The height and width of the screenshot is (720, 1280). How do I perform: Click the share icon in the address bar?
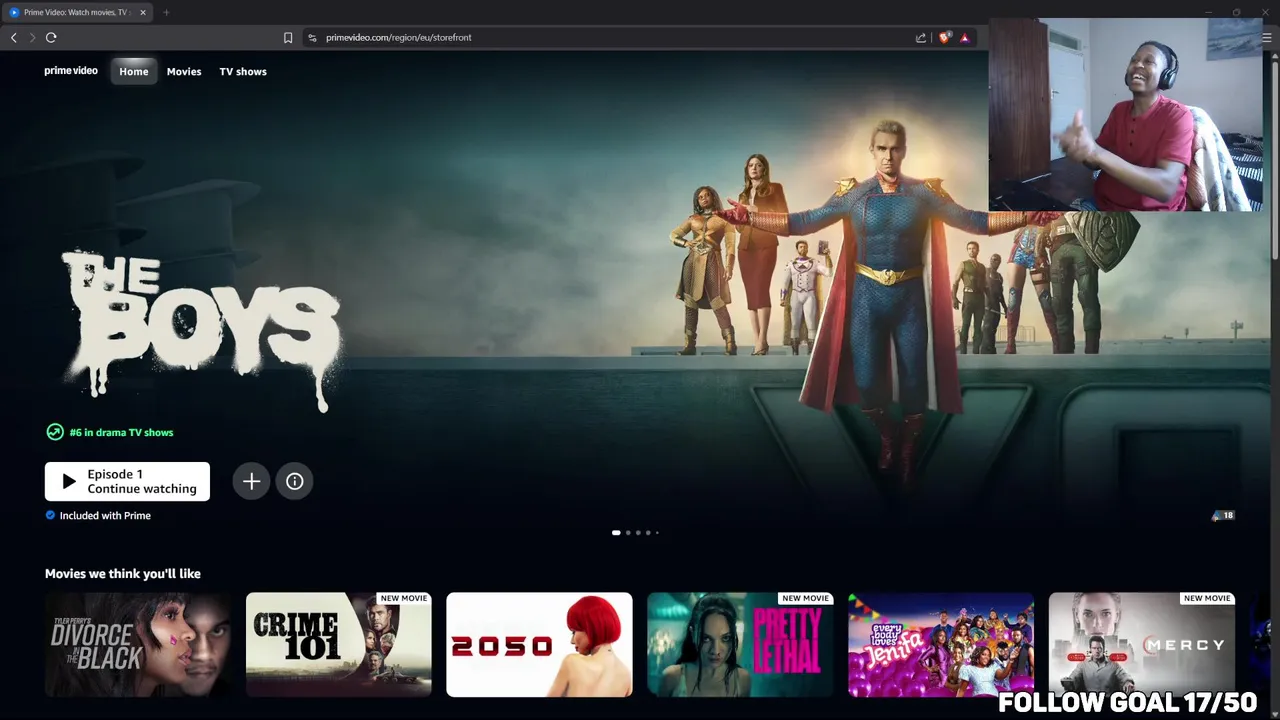tap(921, 37)
